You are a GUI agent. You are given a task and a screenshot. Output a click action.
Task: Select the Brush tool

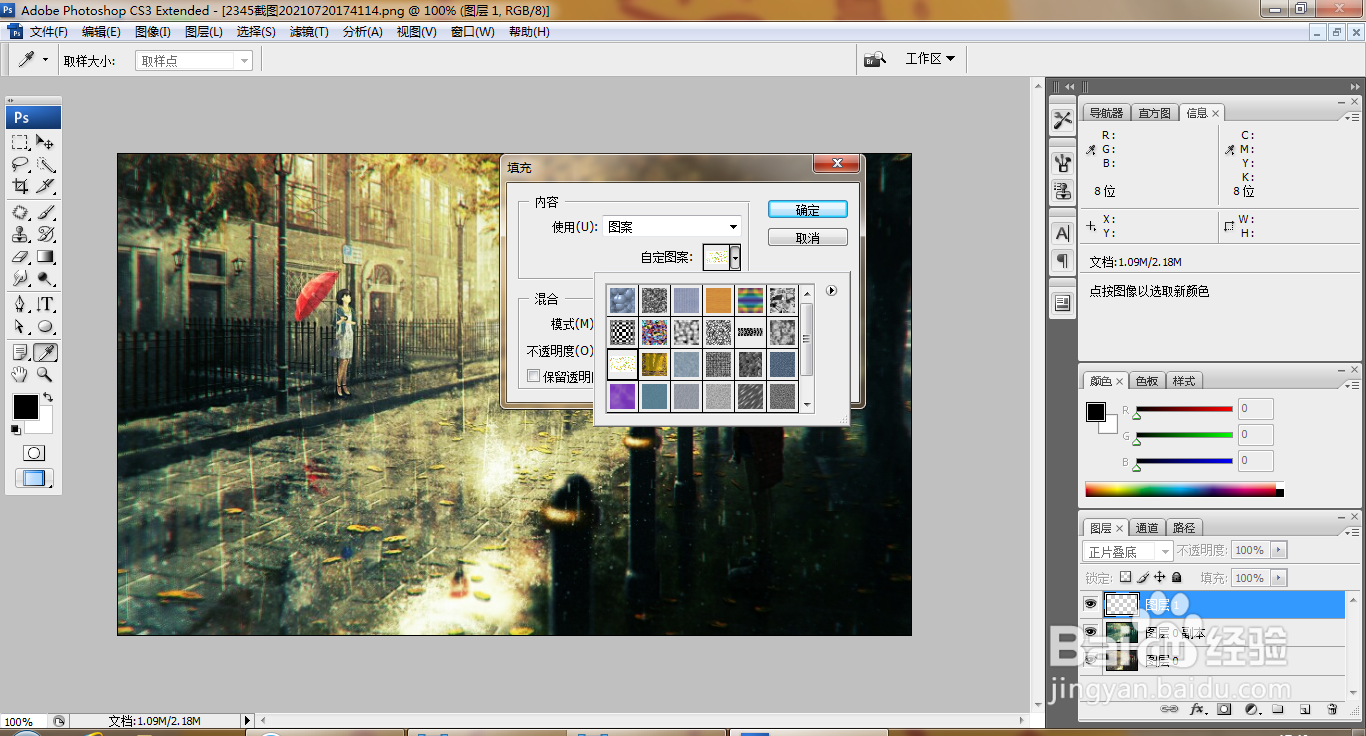point(46,212)
